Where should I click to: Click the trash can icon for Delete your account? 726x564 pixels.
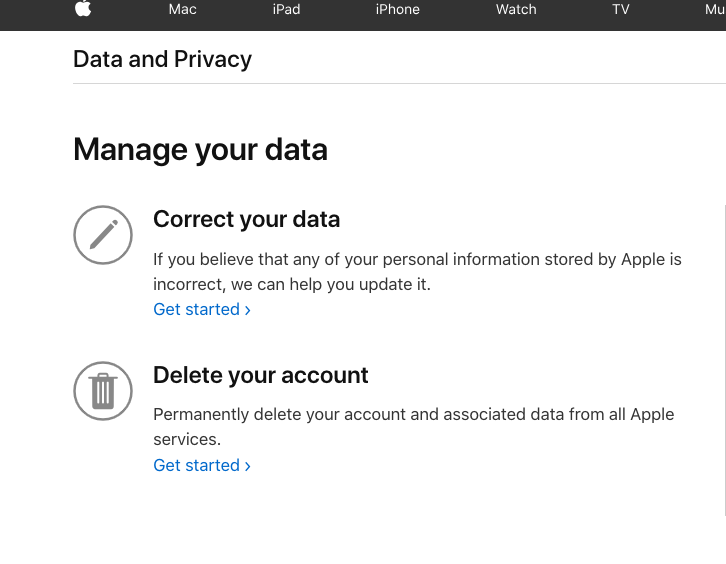coord(103,391)
